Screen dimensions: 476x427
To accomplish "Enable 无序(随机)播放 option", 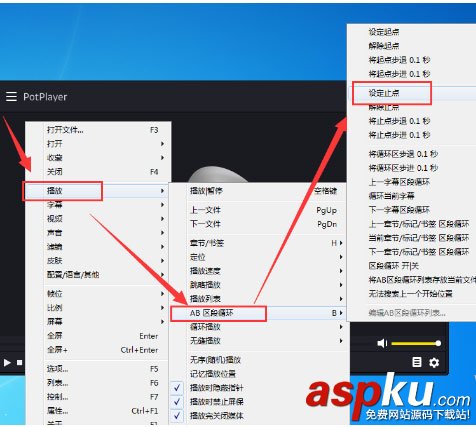I will [x=258, y=360].
